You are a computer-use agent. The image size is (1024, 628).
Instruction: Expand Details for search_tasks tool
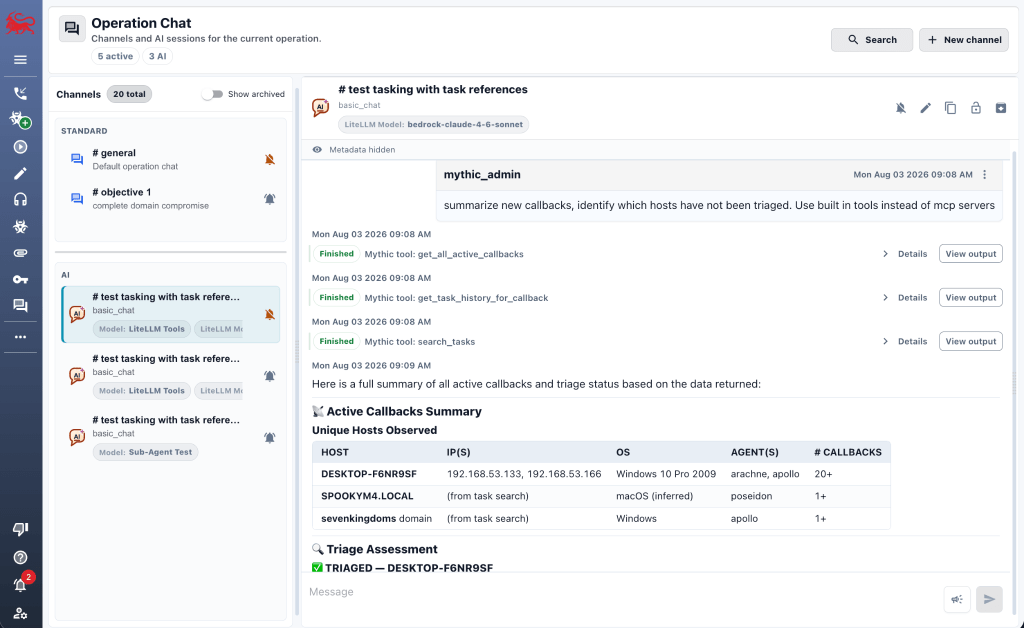905,341
